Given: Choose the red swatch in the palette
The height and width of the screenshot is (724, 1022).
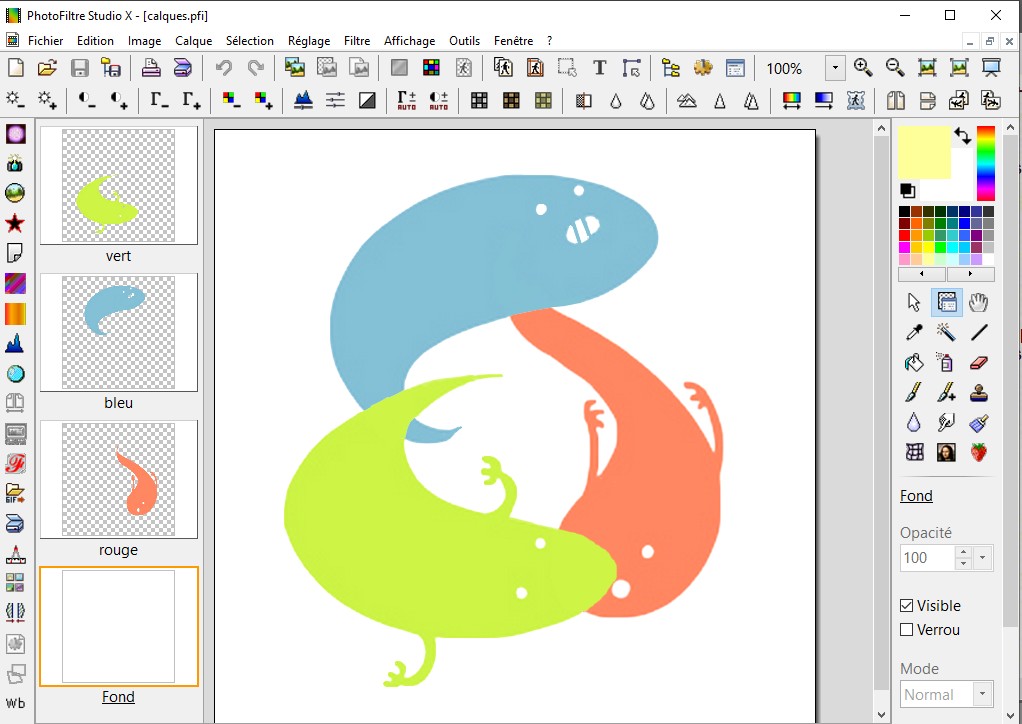Looking at the screenshot, I should [905, 235].
